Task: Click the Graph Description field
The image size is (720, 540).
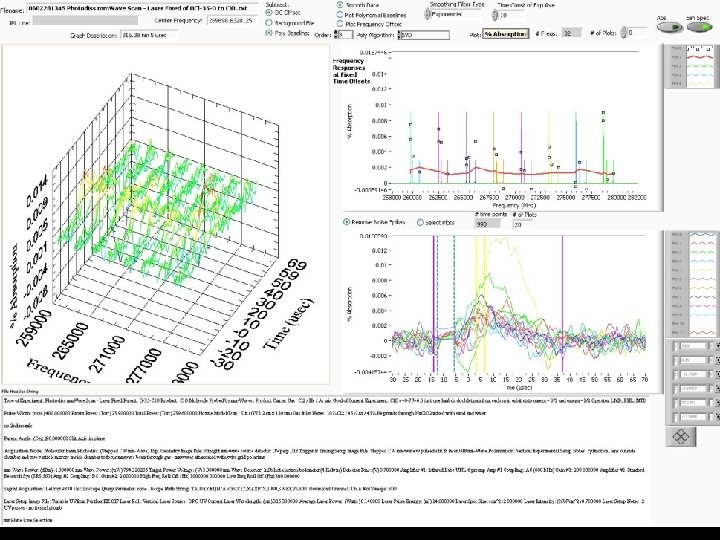Action: [x=148, y=35]
